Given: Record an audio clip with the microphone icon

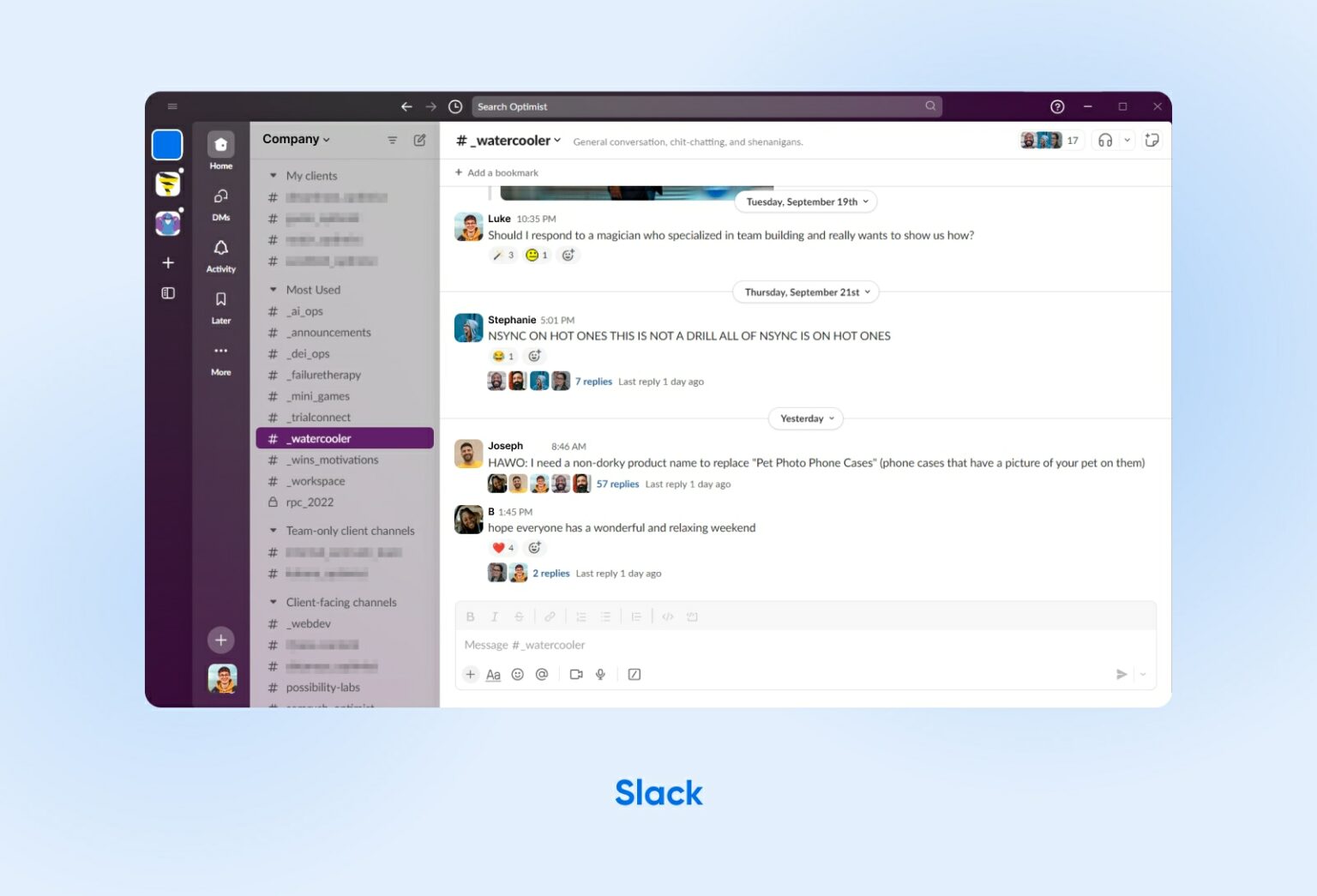Looking at the screenshot, I should coord(600,674).
